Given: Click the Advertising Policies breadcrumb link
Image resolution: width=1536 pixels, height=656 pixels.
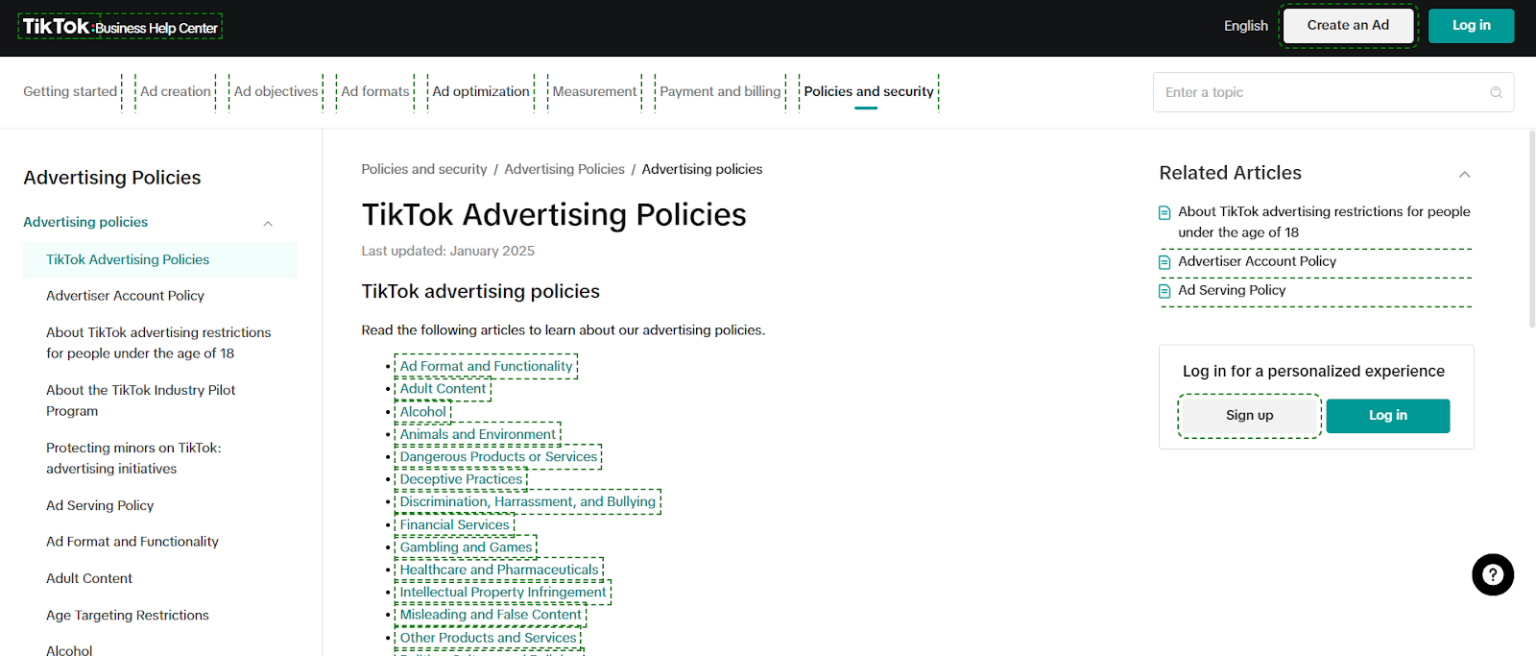Looking at the screenshot, I should tap(564, 170).
